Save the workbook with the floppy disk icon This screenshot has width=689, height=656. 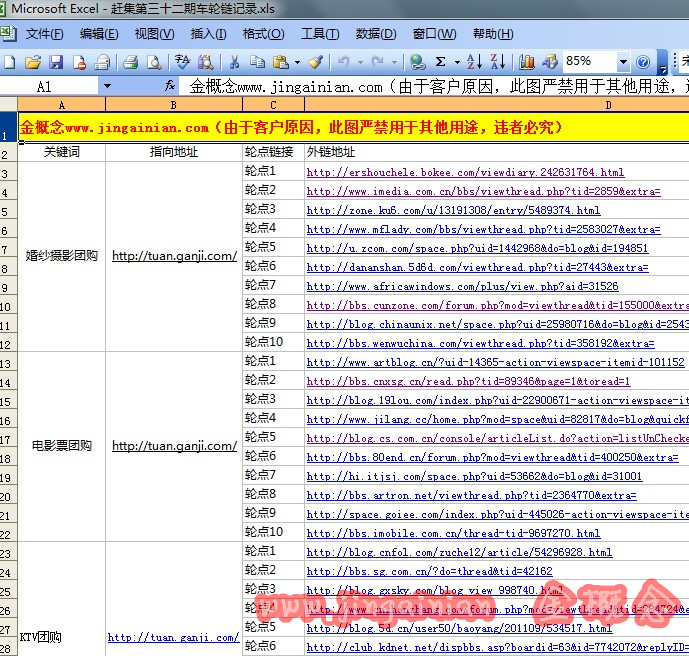pos(56,62)
